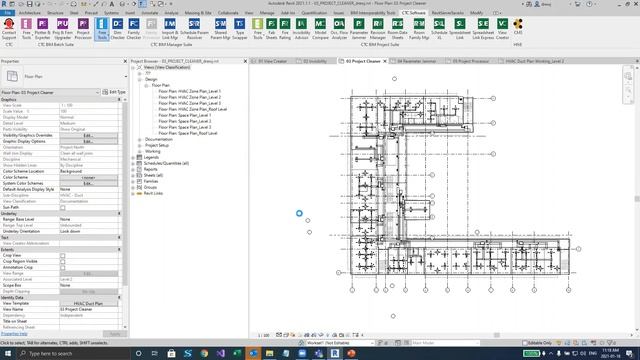This screenshot has height=360, width=640.
Task: Open the File menu tab
Action: 7,13
